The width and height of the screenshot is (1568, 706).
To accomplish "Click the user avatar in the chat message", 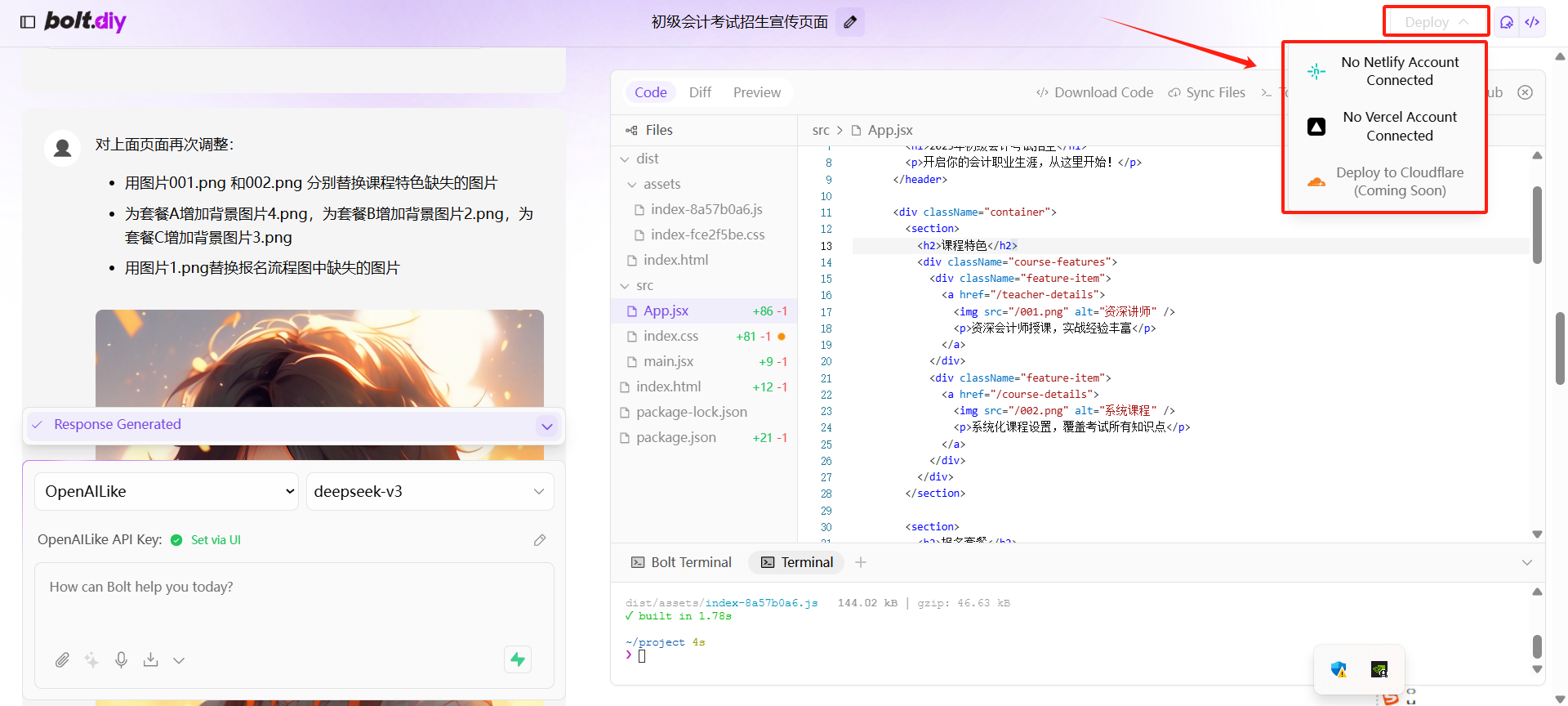I will coord(62,148).
